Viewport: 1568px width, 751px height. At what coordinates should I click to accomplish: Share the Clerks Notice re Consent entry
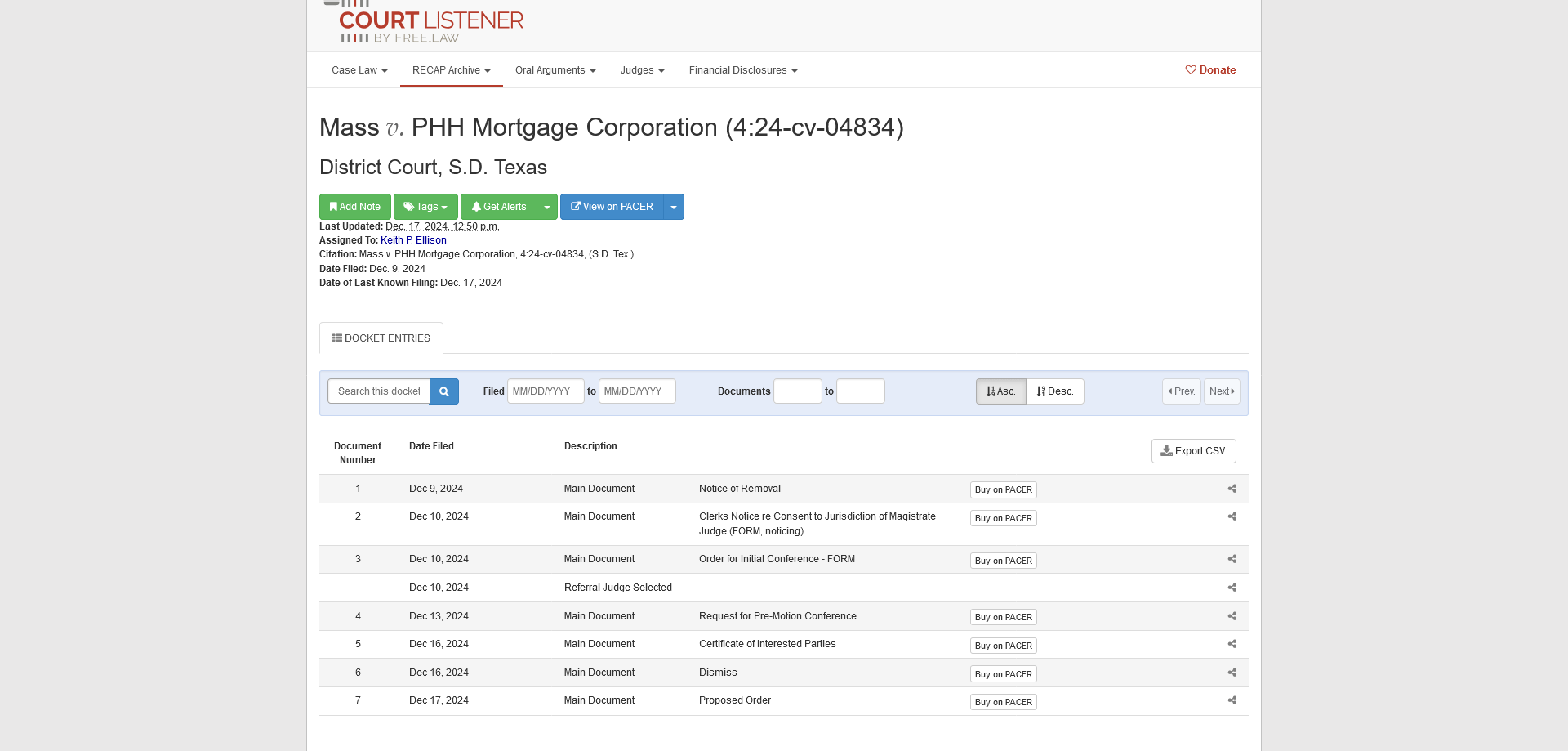click(x=1232, y=516)
